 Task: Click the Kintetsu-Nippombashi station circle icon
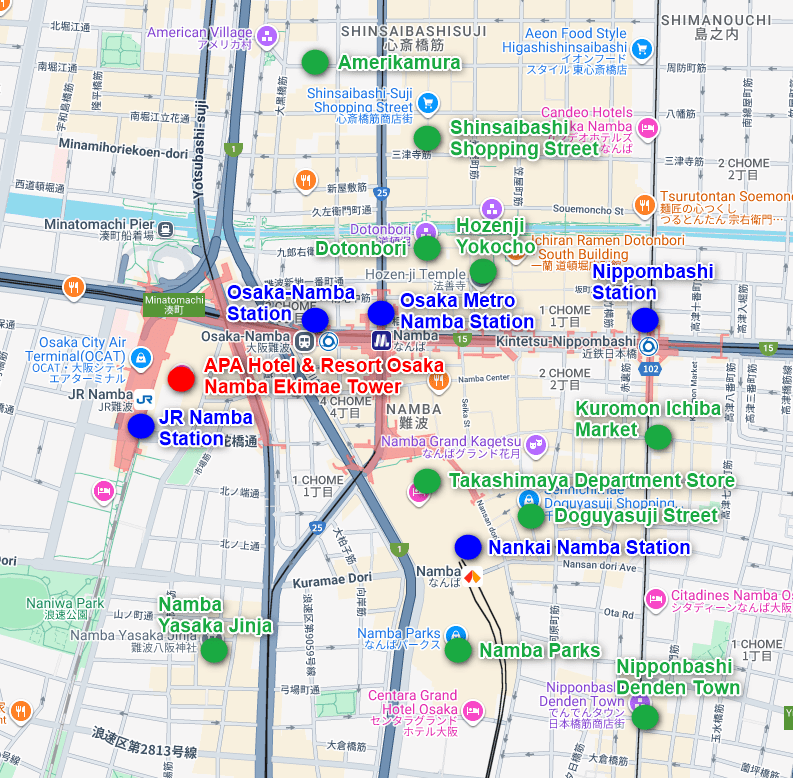[648, 347]
